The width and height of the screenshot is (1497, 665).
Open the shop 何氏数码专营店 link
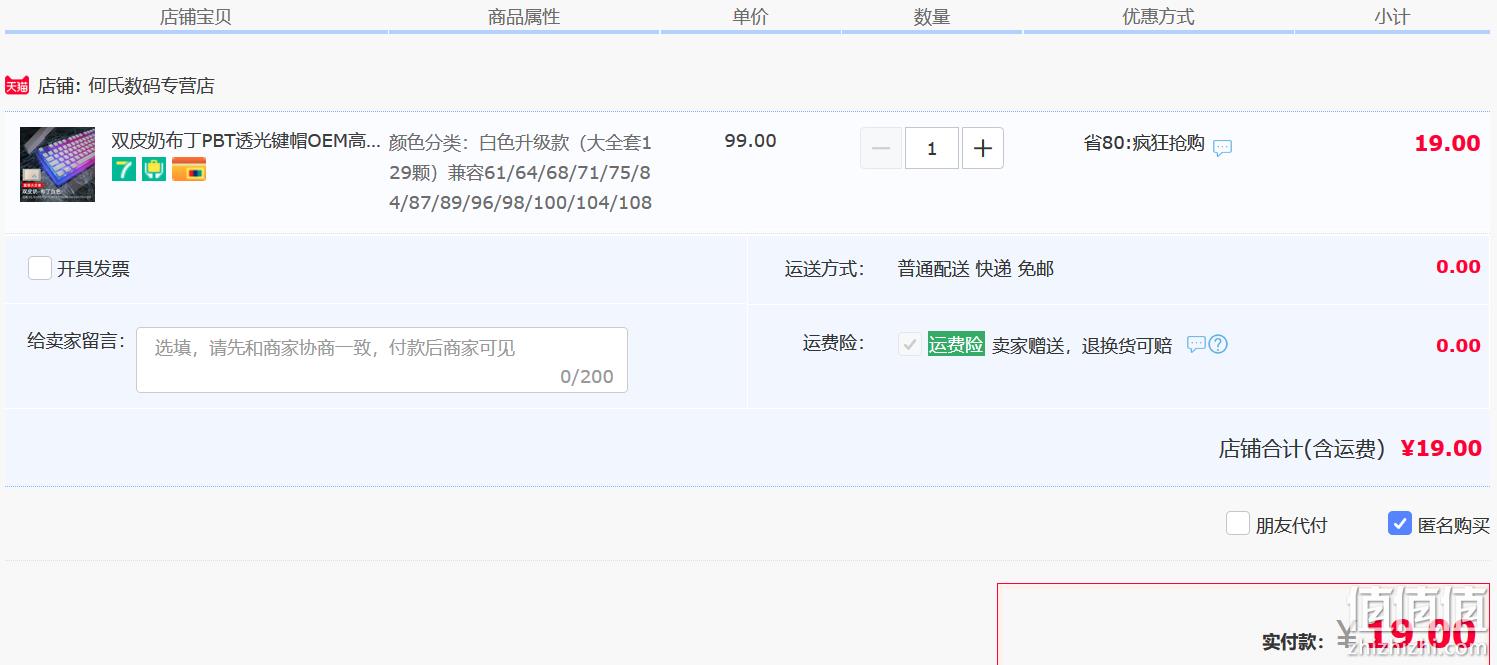151,86
